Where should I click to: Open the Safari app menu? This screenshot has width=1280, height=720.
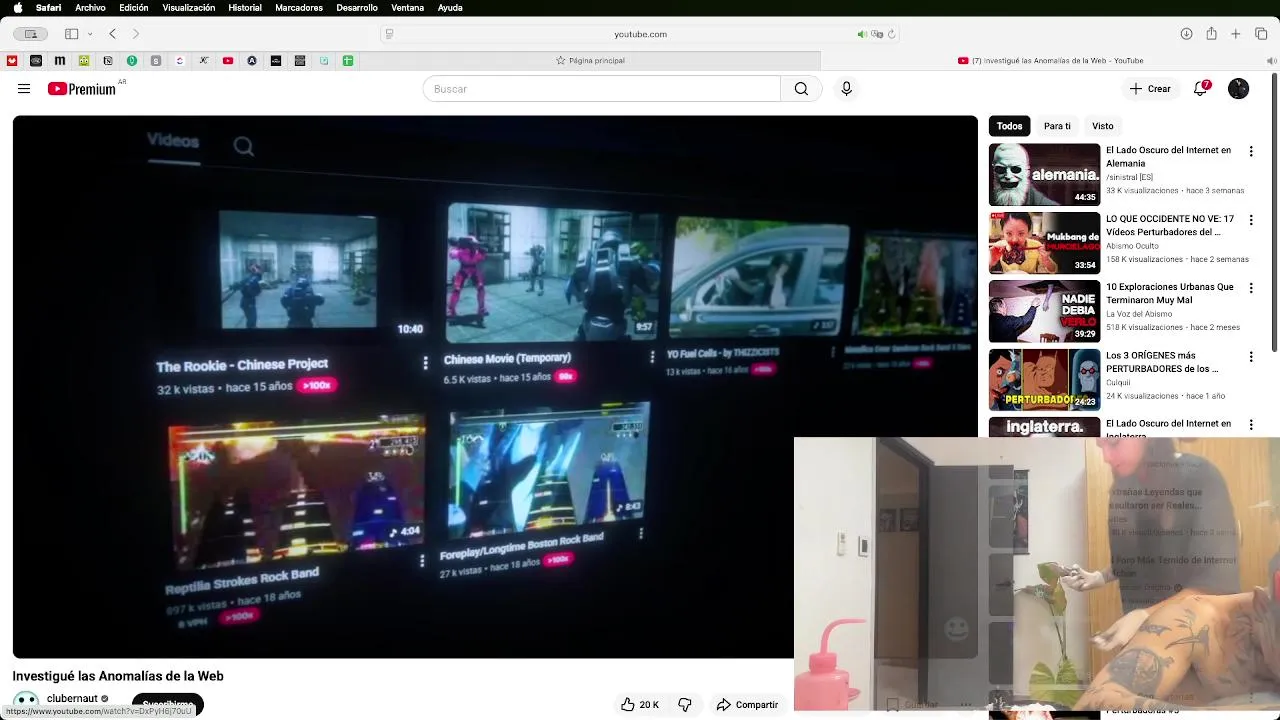tap(48, 8)
